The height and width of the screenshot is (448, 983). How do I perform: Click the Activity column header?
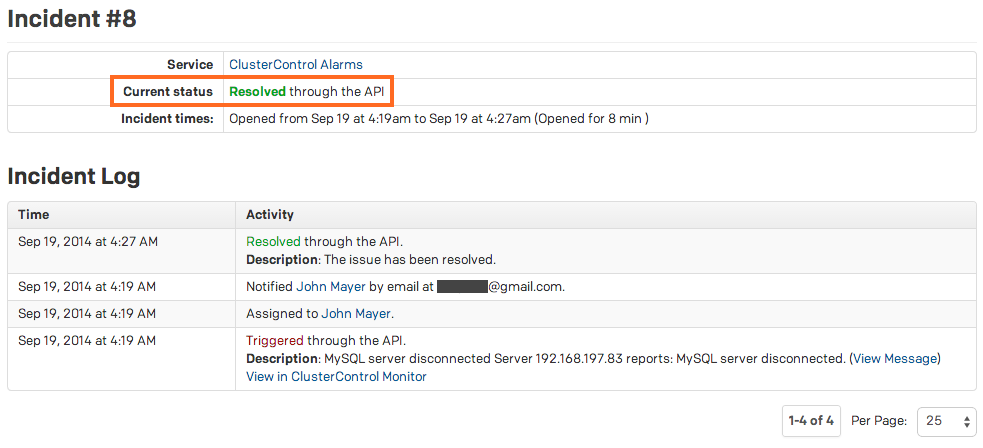(x=270, y=215)
